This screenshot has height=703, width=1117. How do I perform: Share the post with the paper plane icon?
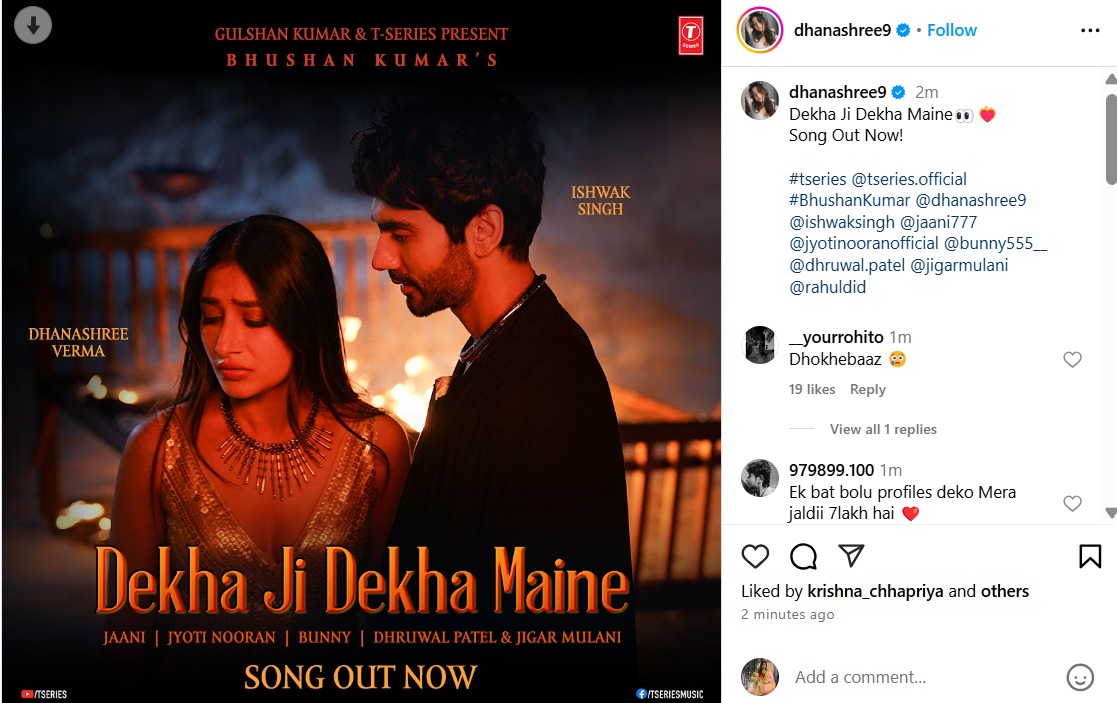[x=851, y=556]
